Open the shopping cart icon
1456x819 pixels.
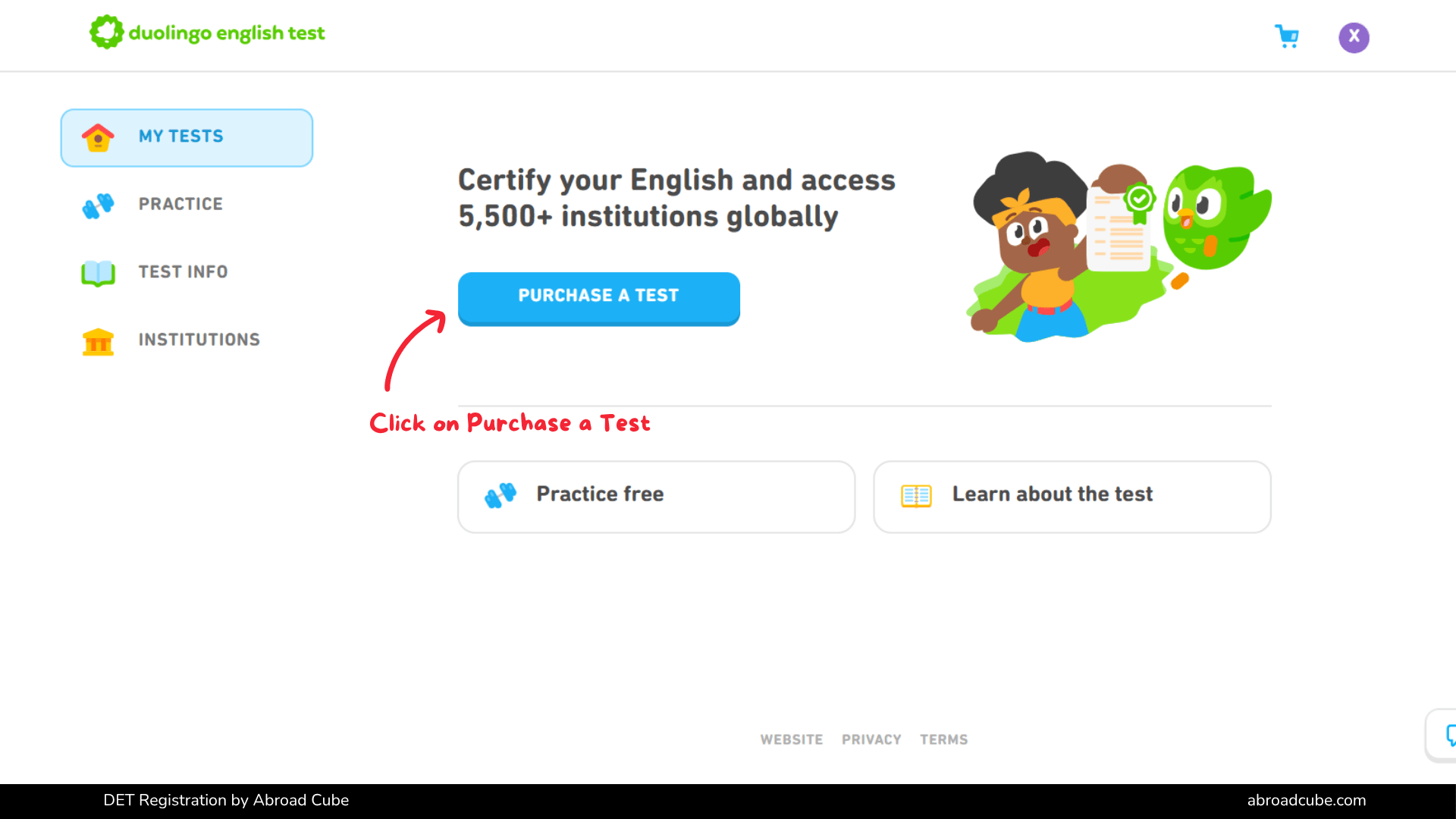(1287, 36)
